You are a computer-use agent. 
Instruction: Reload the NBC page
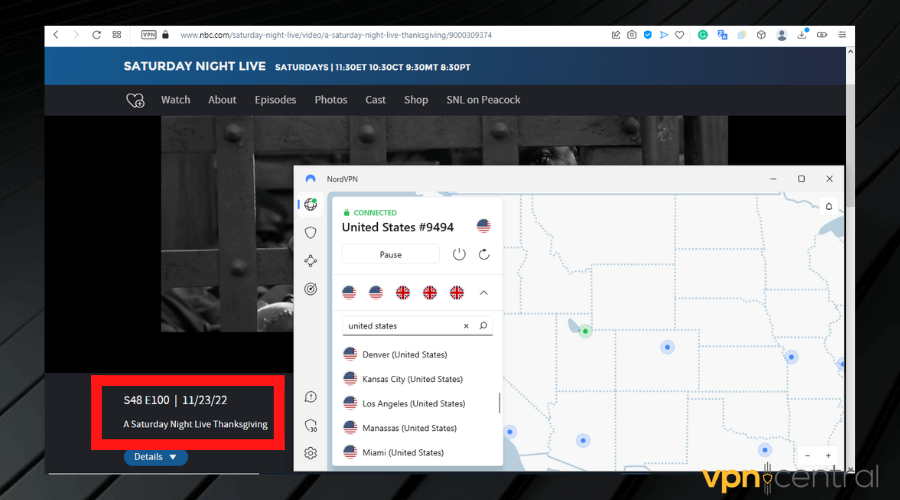tap(96, 35)
